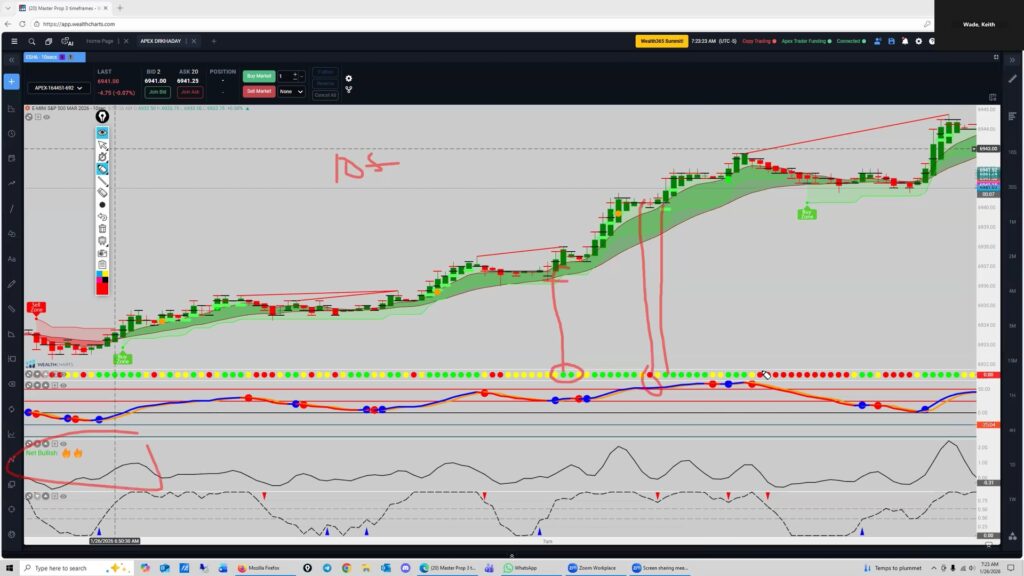This screenshot has height=576, width=1024.
Task: Toggle visibility eye of Net Bullish indicator
Action: point(63,443)
